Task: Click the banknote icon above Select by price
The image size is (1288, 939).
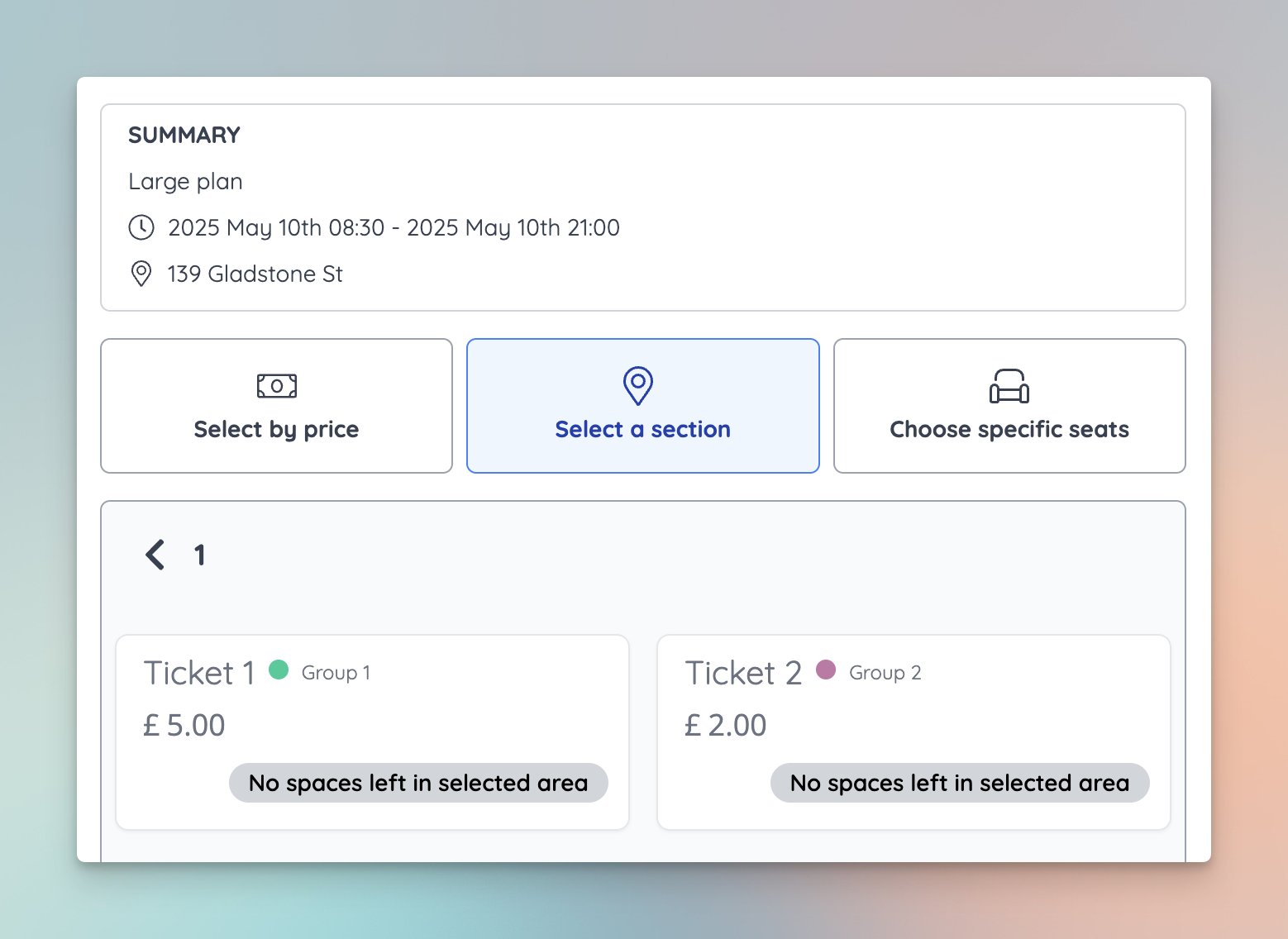Action: pos(276,385)
